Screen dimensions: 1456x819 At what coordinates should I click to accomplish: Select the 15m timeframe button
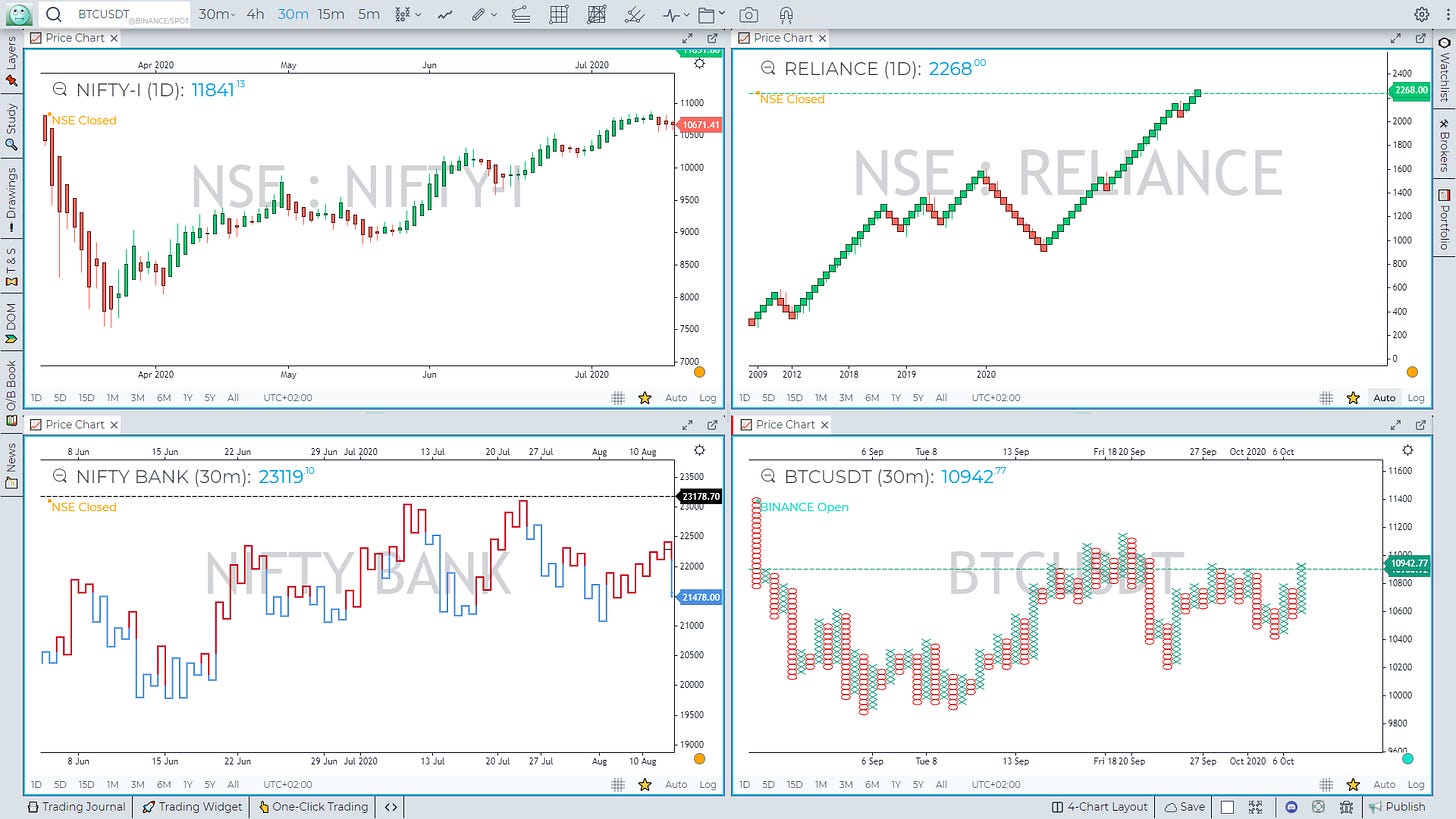click(x=331, y=14)
